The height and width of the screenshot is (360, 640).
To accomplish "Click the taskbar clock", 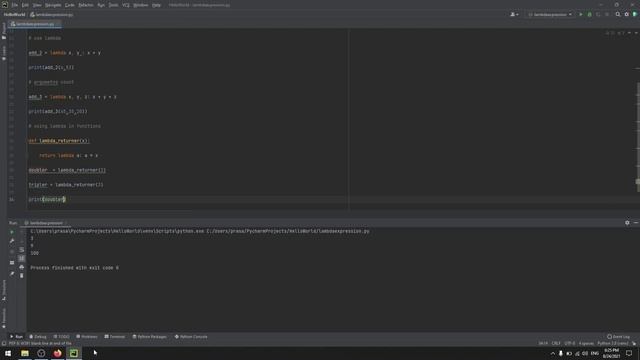I will [x=611, y=353].
